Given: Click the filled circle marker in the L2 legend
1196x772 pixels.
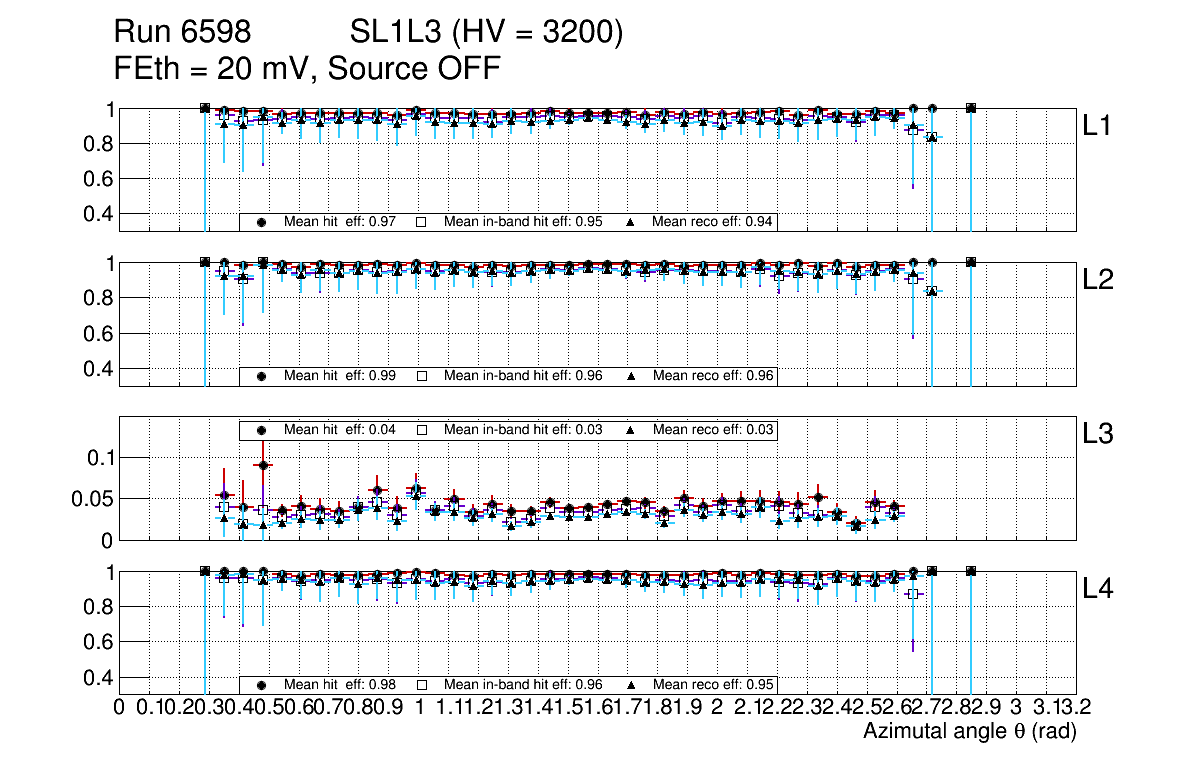Looking at the screenshot, I should (262, 377).
